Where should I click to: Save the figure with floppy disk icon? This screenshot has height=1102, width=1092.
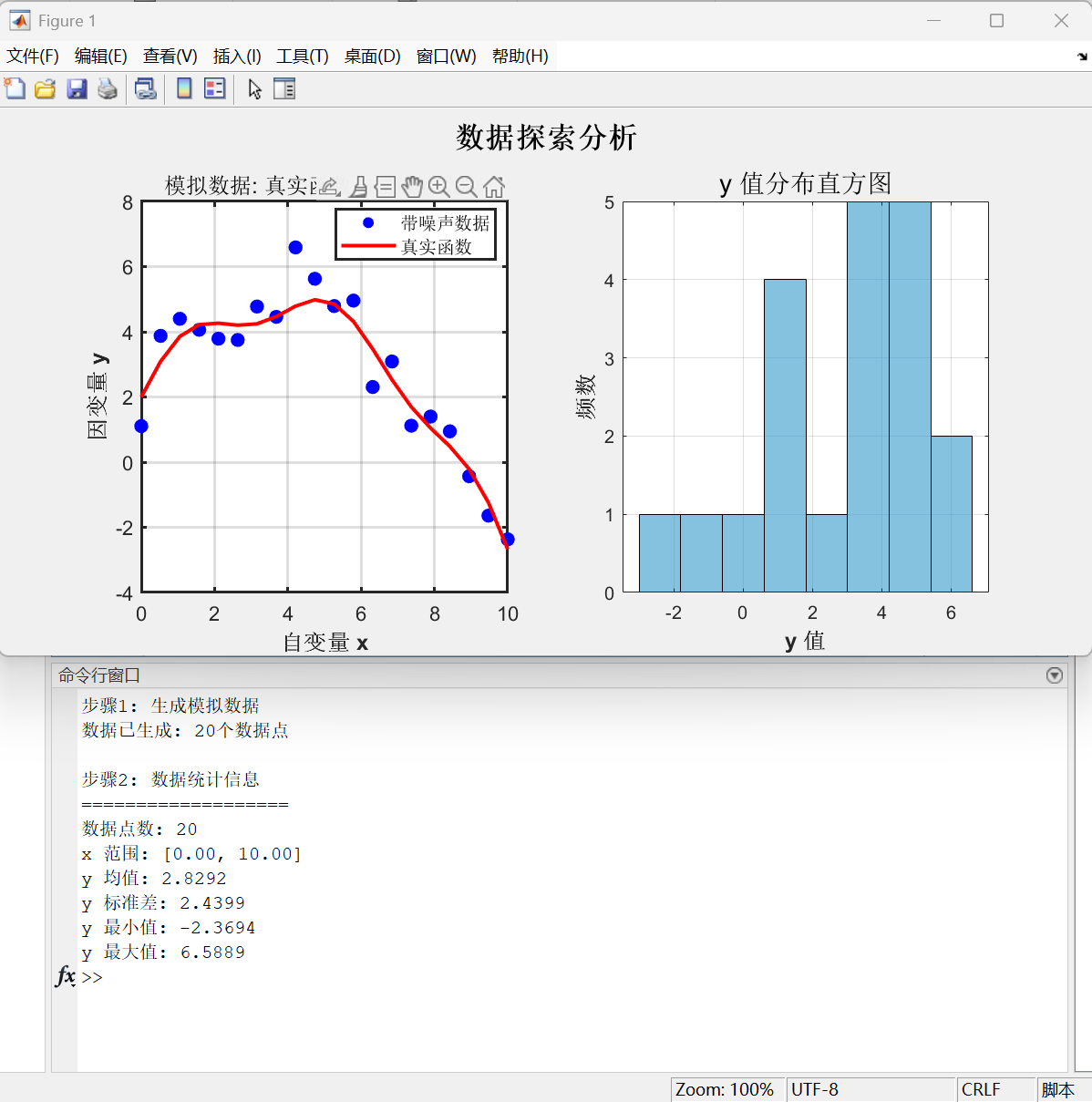click(x=77, y=88)
